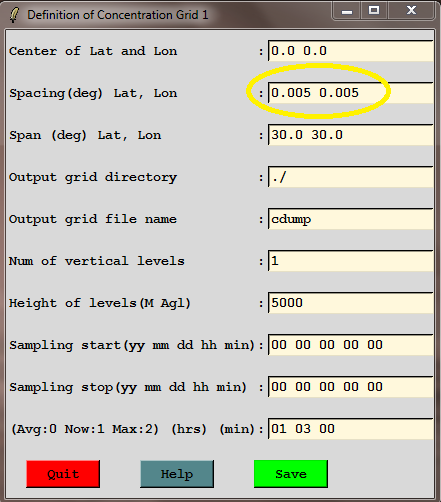441x502 pixels.
Task: Click the window title 'Definition of Concentration Grid 1'
Action: pos(118,15)
